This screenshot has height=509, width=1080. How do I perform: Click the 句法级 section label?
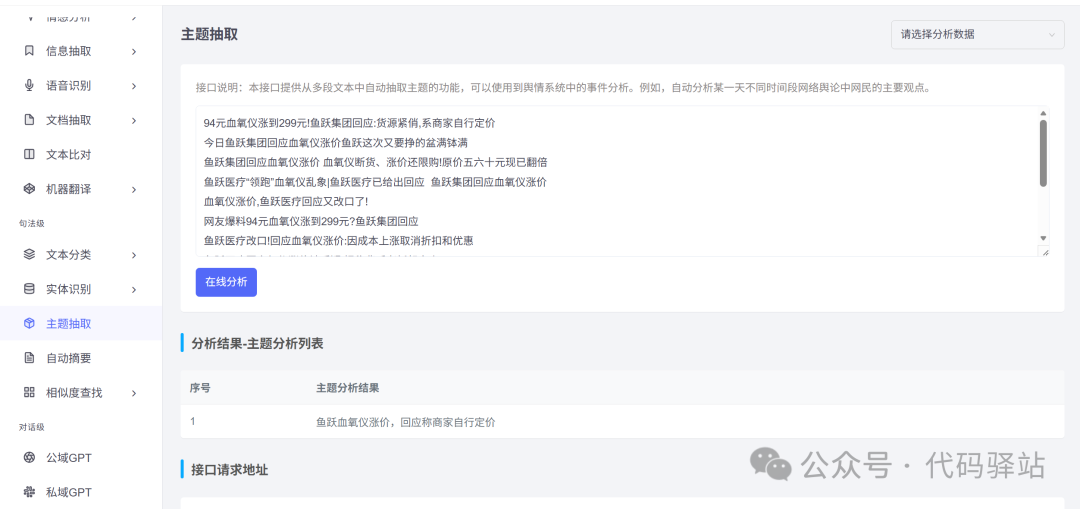click(32, 222)
